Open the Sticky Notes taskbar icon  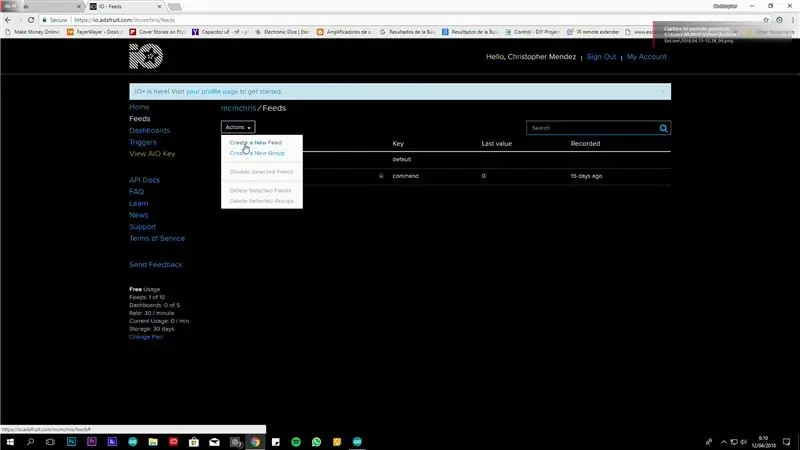(276, 442)
